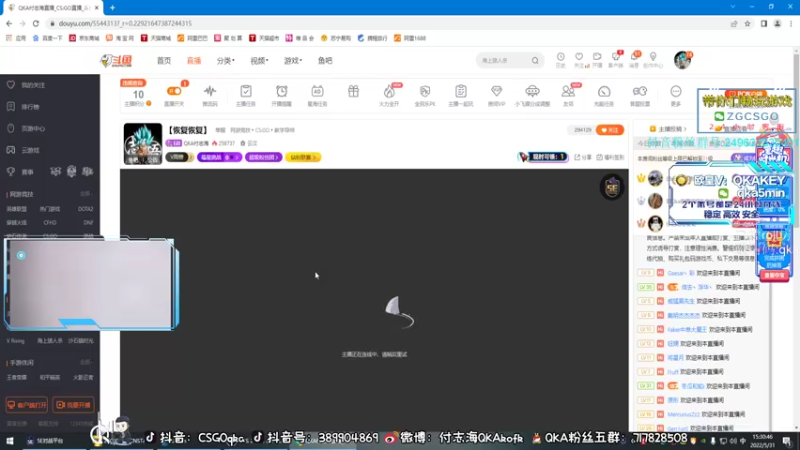Open the gauge 充能任务 icon

(x=604, y=91)
